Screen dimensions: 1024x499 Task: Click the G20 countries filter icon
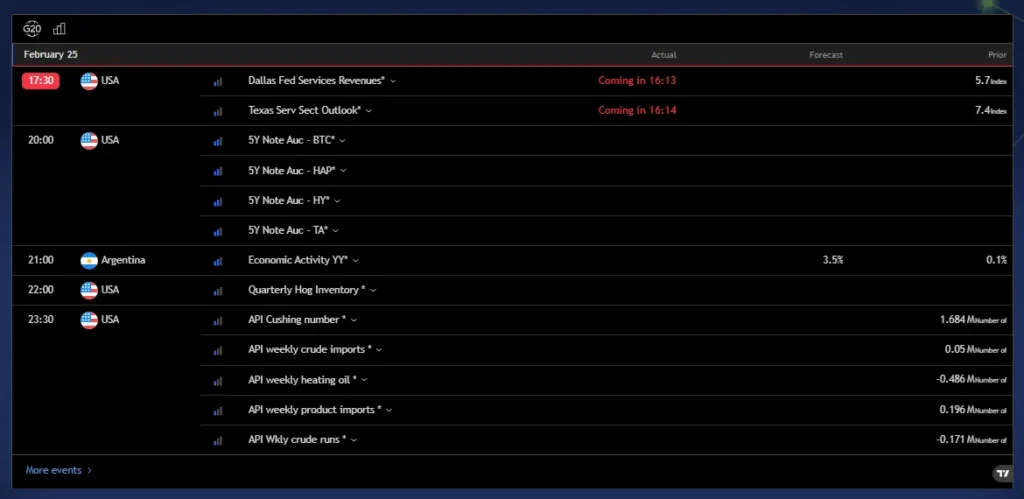pyautogui.click(x=32, y=29)
